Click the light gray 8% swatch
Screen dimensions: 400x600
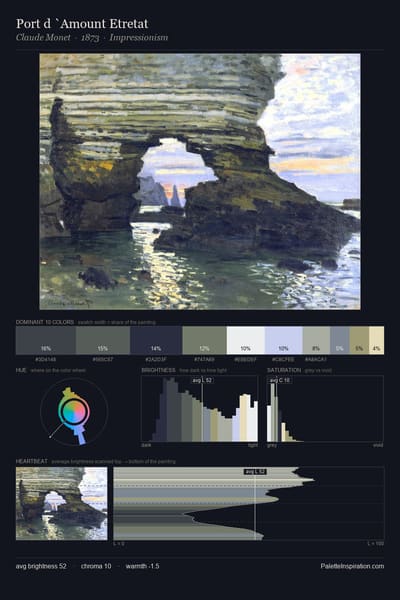(x=316, y=340)
